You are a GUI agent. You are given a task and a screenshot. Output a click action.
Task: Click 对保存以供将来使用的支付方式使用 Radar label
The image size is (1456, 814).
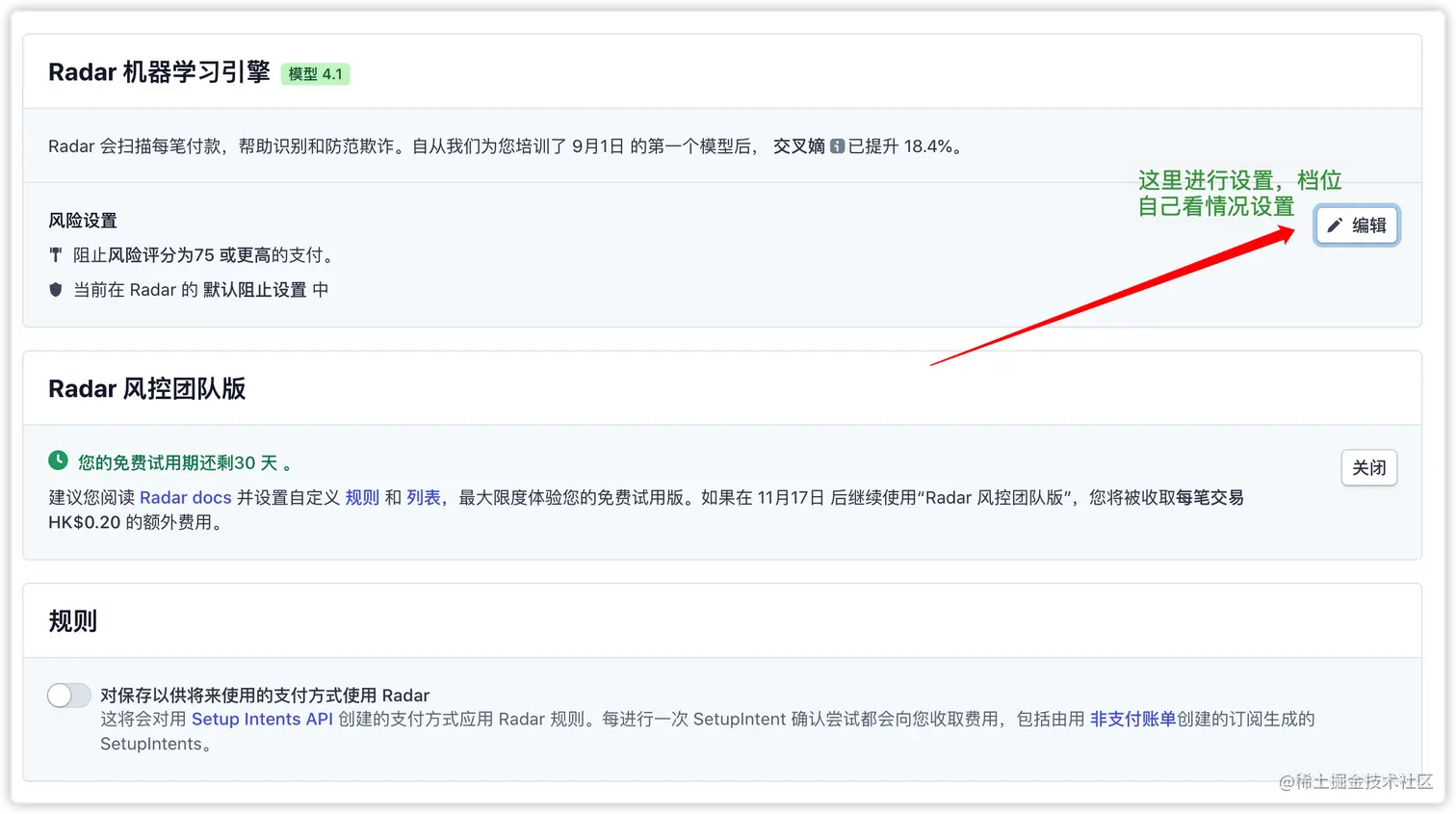tap(265, 696)
